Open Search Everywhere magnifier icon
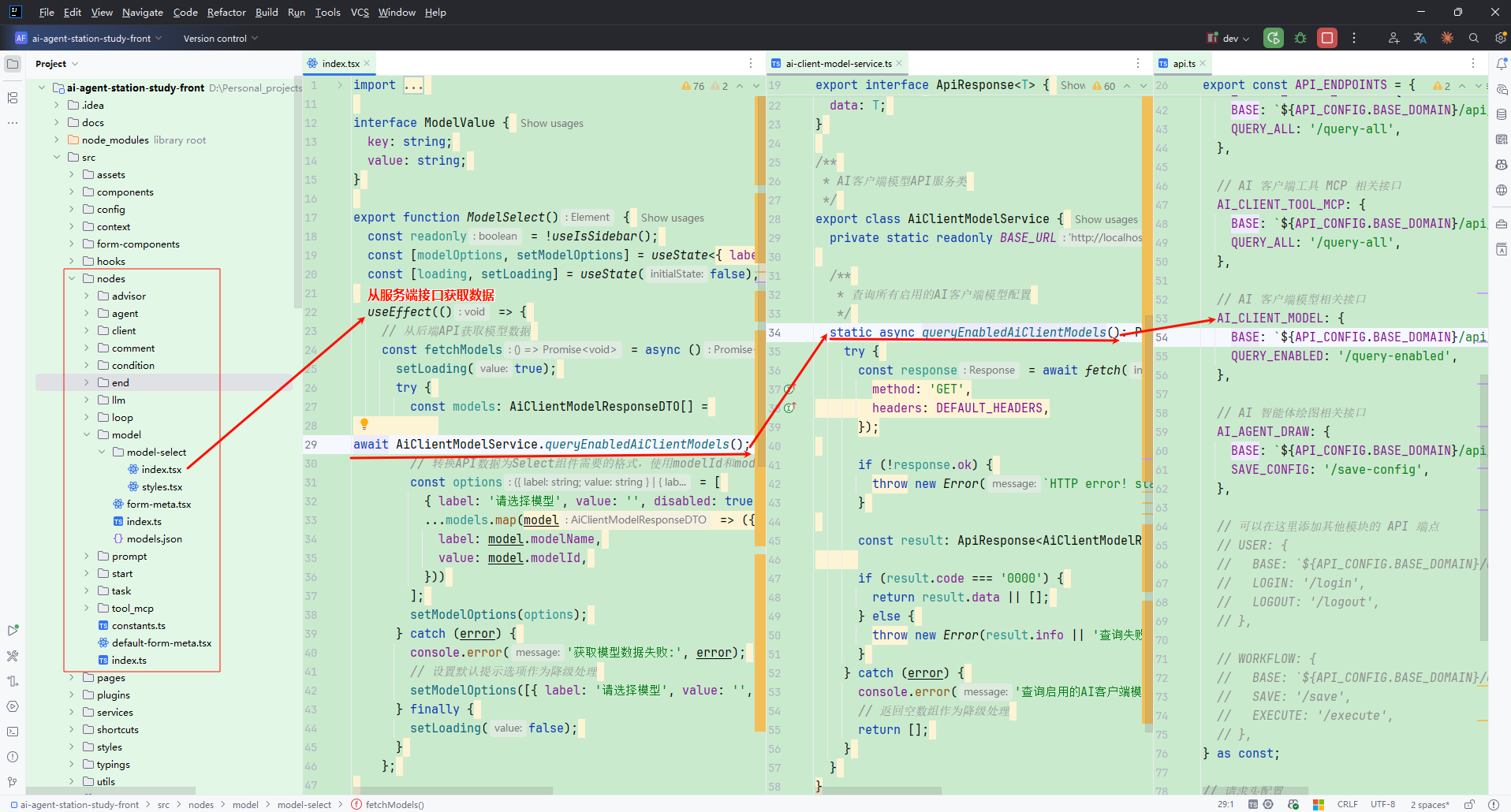Image resolution: width=1511 pixels, height=812 pixels. [x=1473, y=38]
